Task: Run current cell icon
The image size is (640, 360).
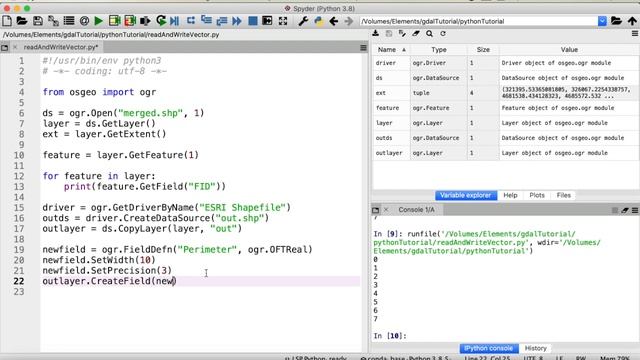Action: click(x=114, y=21)
